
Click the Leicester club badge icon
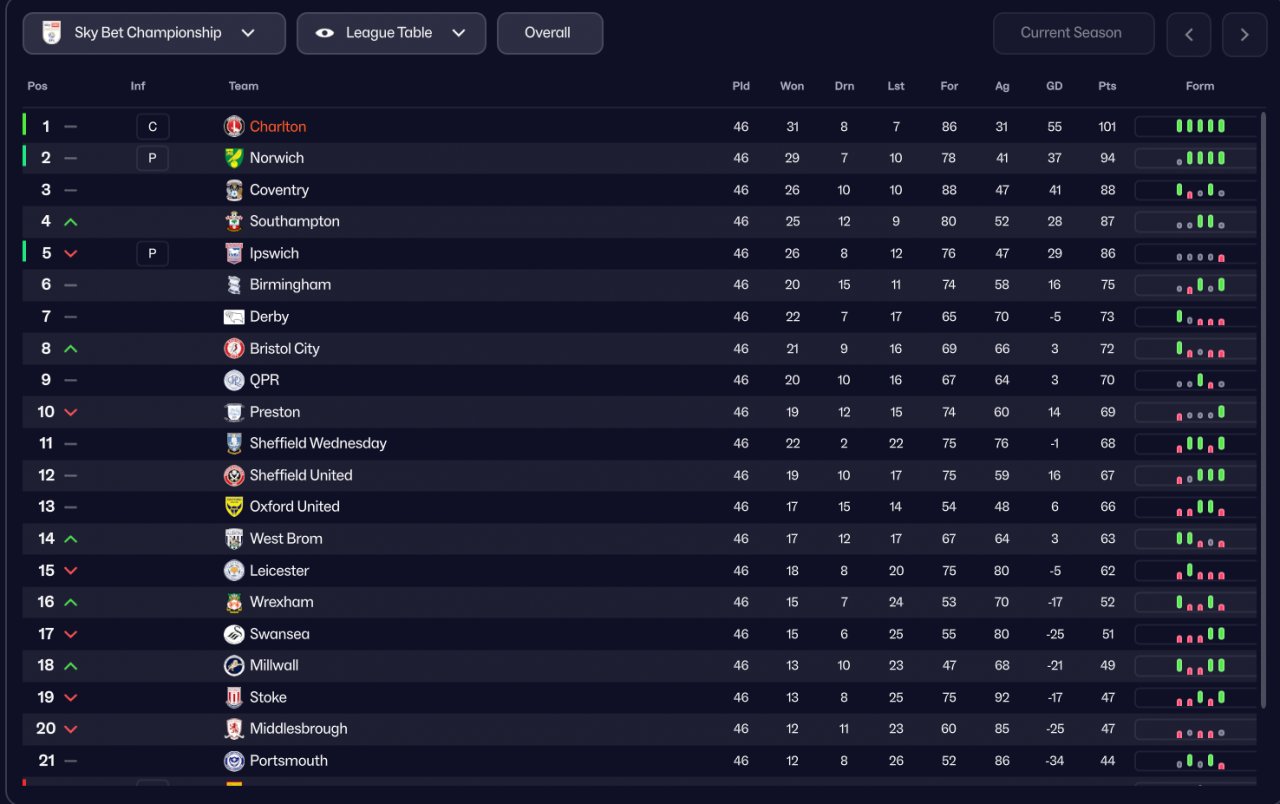[x=234, y=570]
